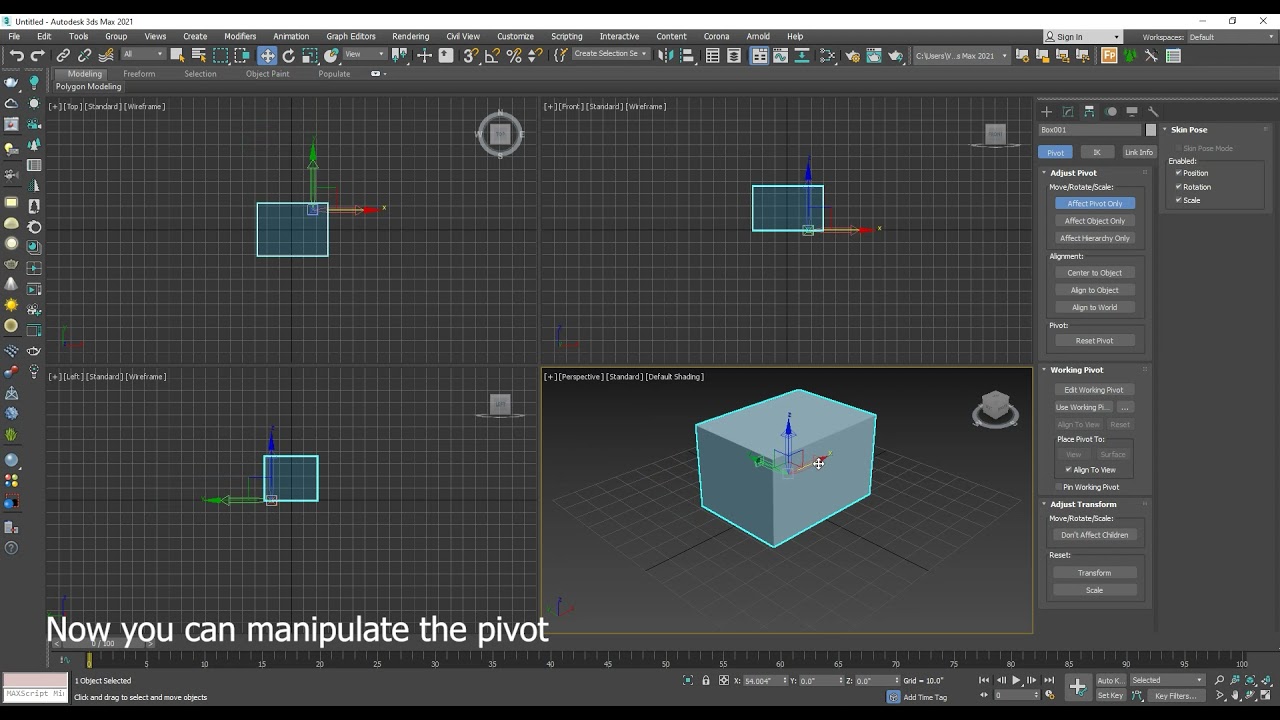
Task: Collapse the Working Pivot rollout
Action: tap(1076, 370)
